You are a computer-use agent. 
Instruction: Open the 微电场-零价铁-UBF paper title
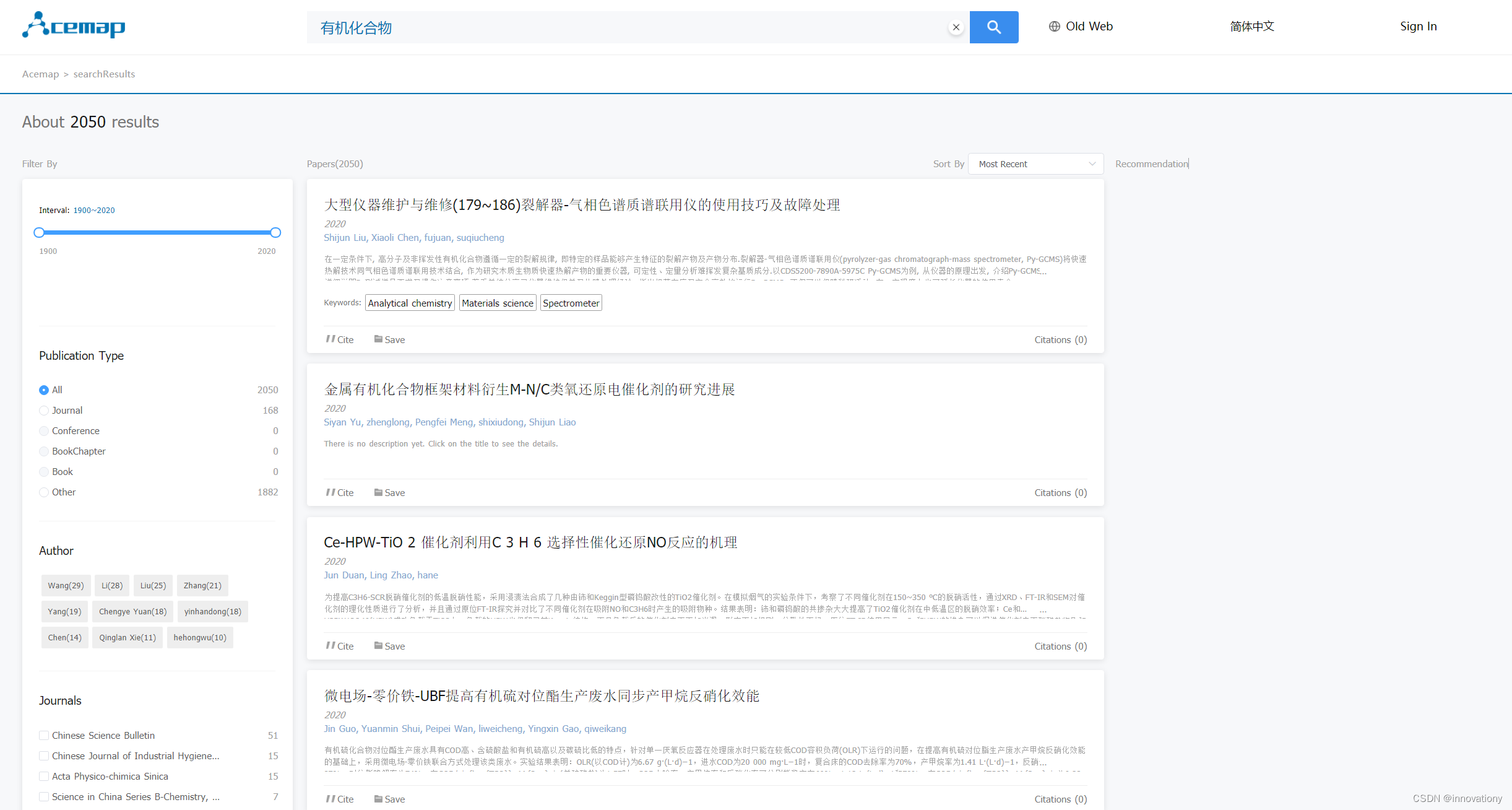click(x=542, y=696)
